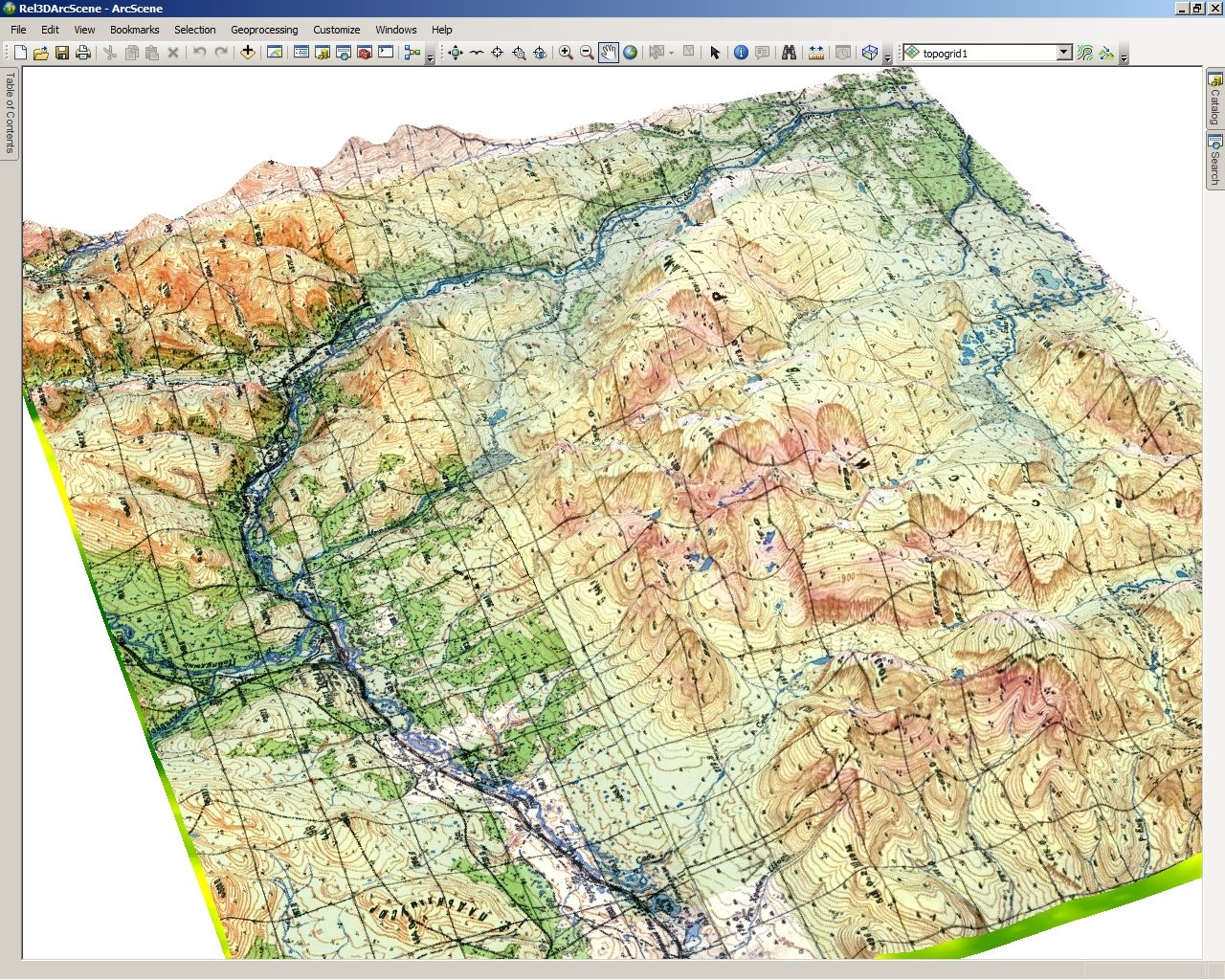Open the Find binoculars tool
The height and width of the screenshot is (980, 1225).
tap(789, 53)
